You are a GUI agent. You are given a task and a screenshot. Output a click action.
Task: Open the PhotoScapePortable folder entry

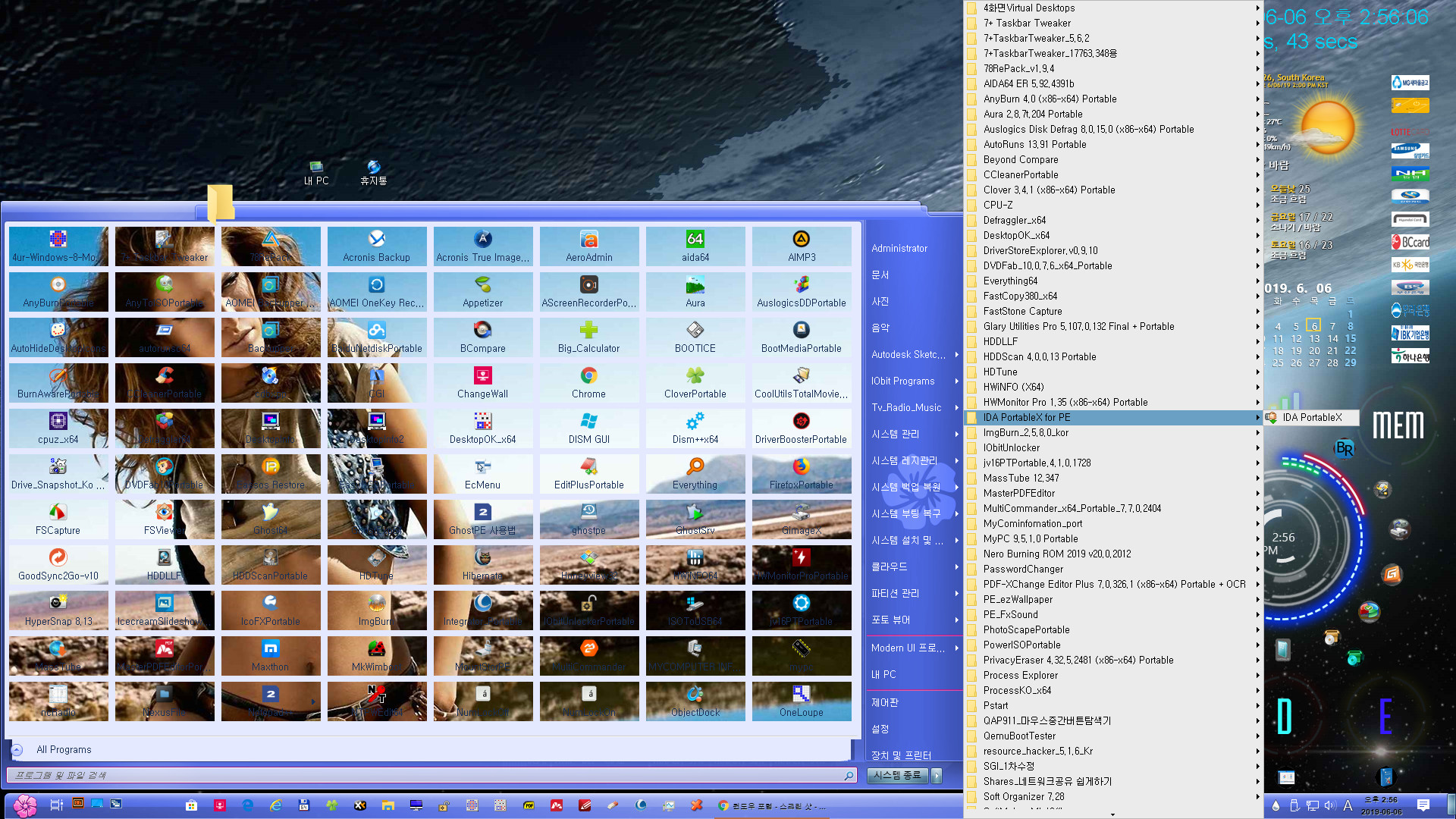[x=1112, y=629]
